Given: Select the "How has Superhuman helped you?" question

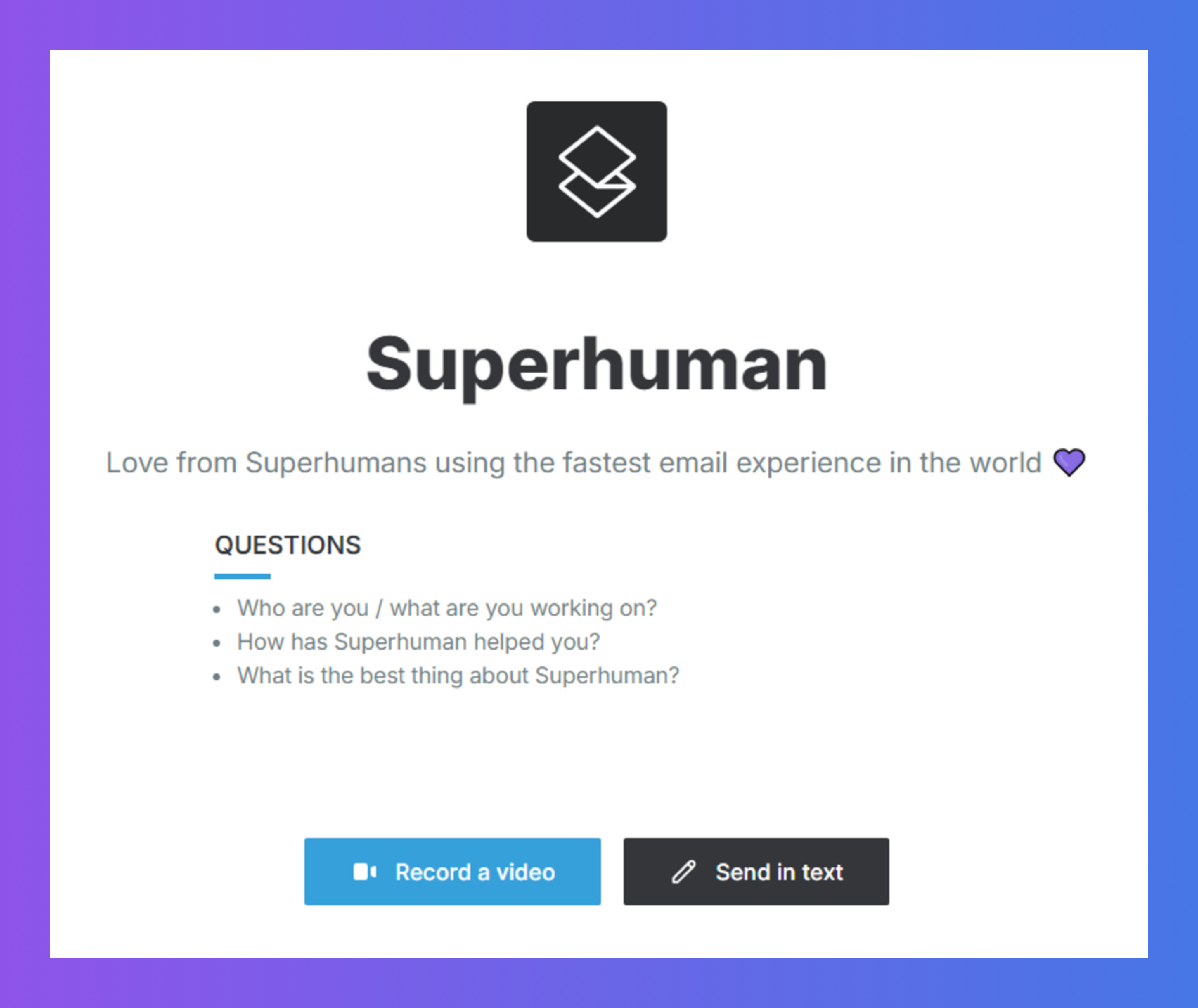Looking at the screenshot, I should point(418,642).
